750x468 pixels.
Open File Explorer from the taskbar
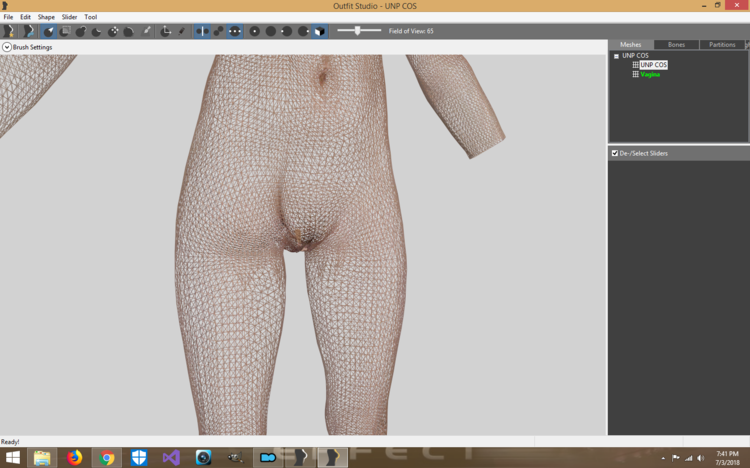tap(42, 458)
